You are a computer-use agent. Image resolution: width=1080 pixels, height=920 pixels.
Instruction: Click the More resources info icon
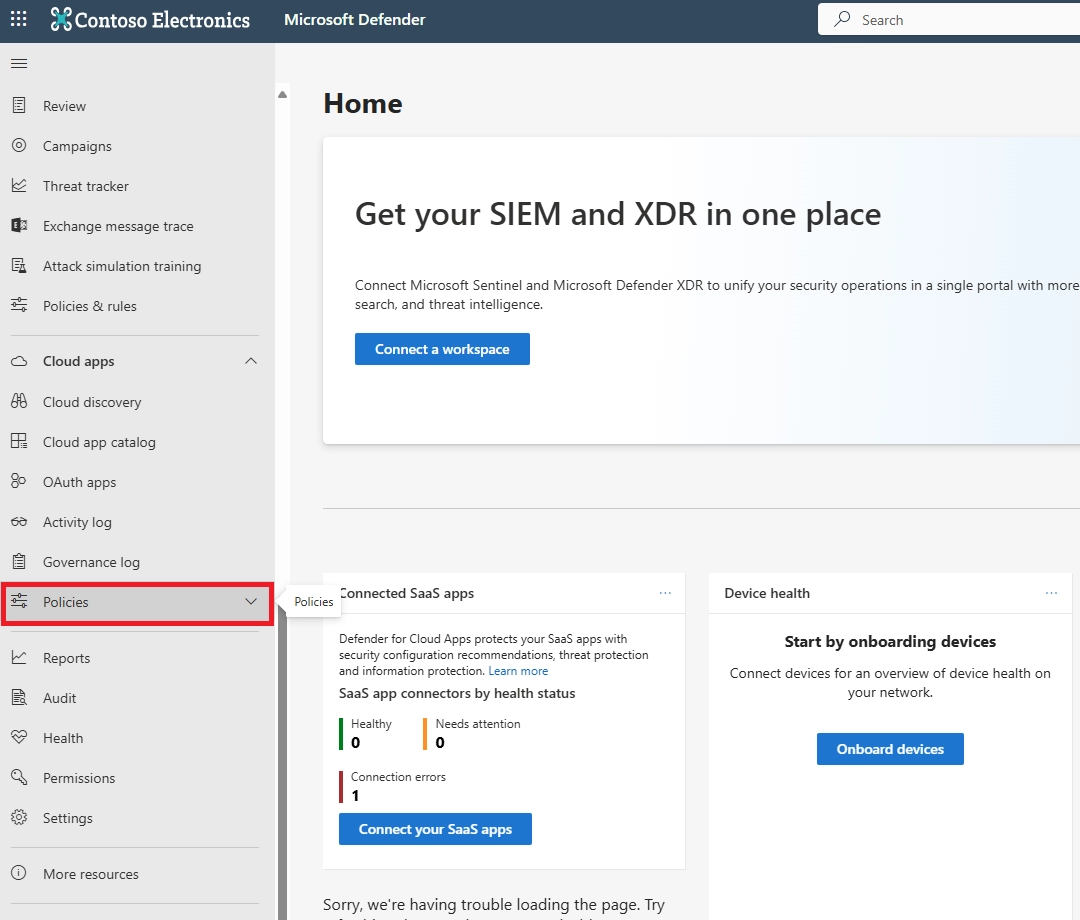19,873
